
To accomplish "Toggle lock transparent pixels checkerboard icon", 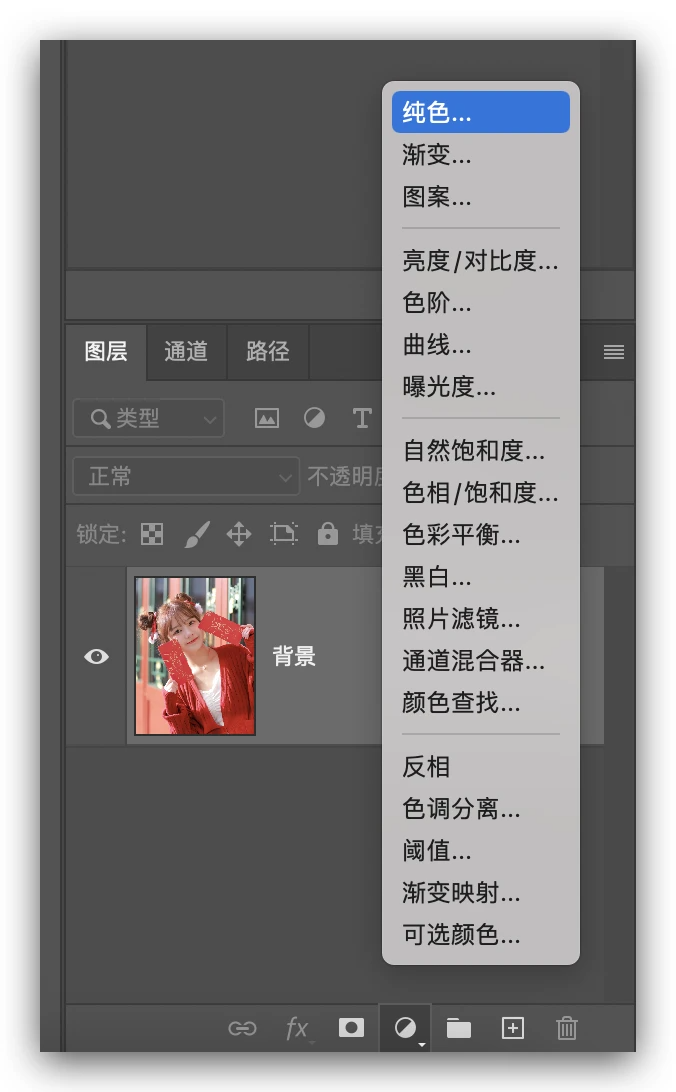I will tap(152, 534).
